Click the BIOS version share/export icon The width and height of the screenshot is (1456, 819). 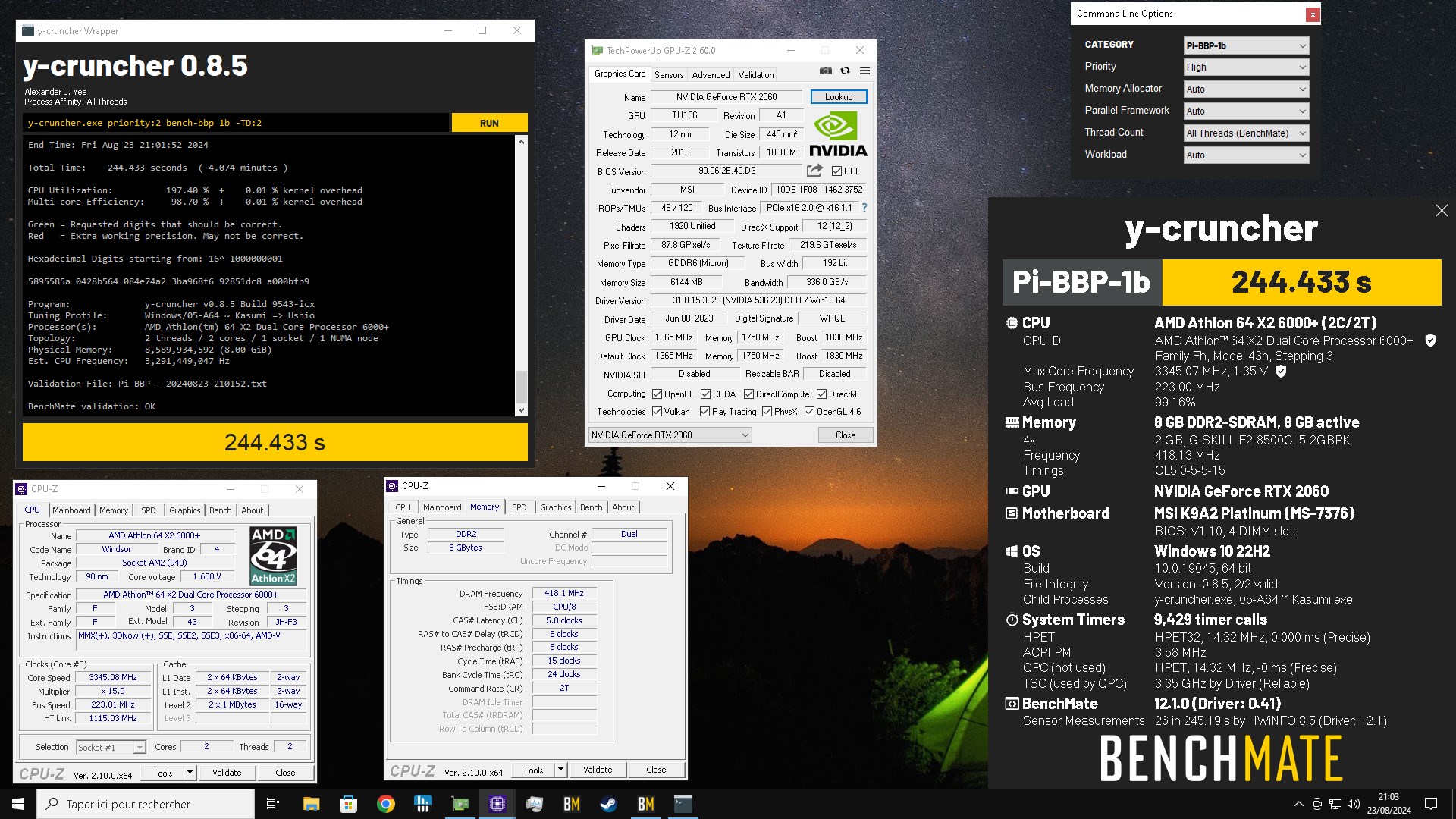point(814,171)
